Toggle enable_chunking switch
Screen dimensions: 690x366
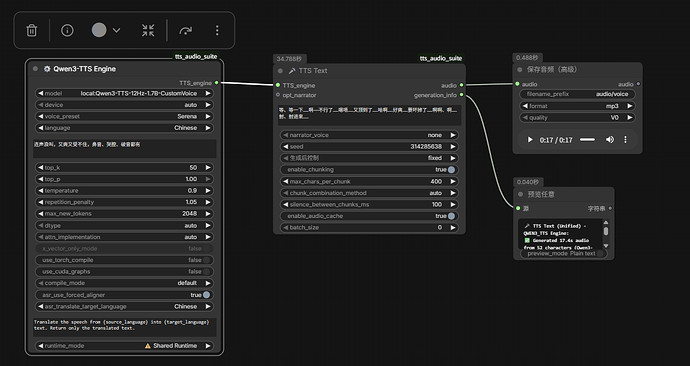pos(451,170)
